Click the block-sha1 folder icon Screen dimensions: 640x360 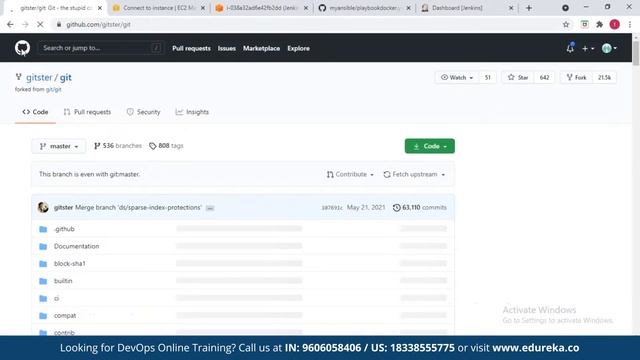tap(43, 264)
